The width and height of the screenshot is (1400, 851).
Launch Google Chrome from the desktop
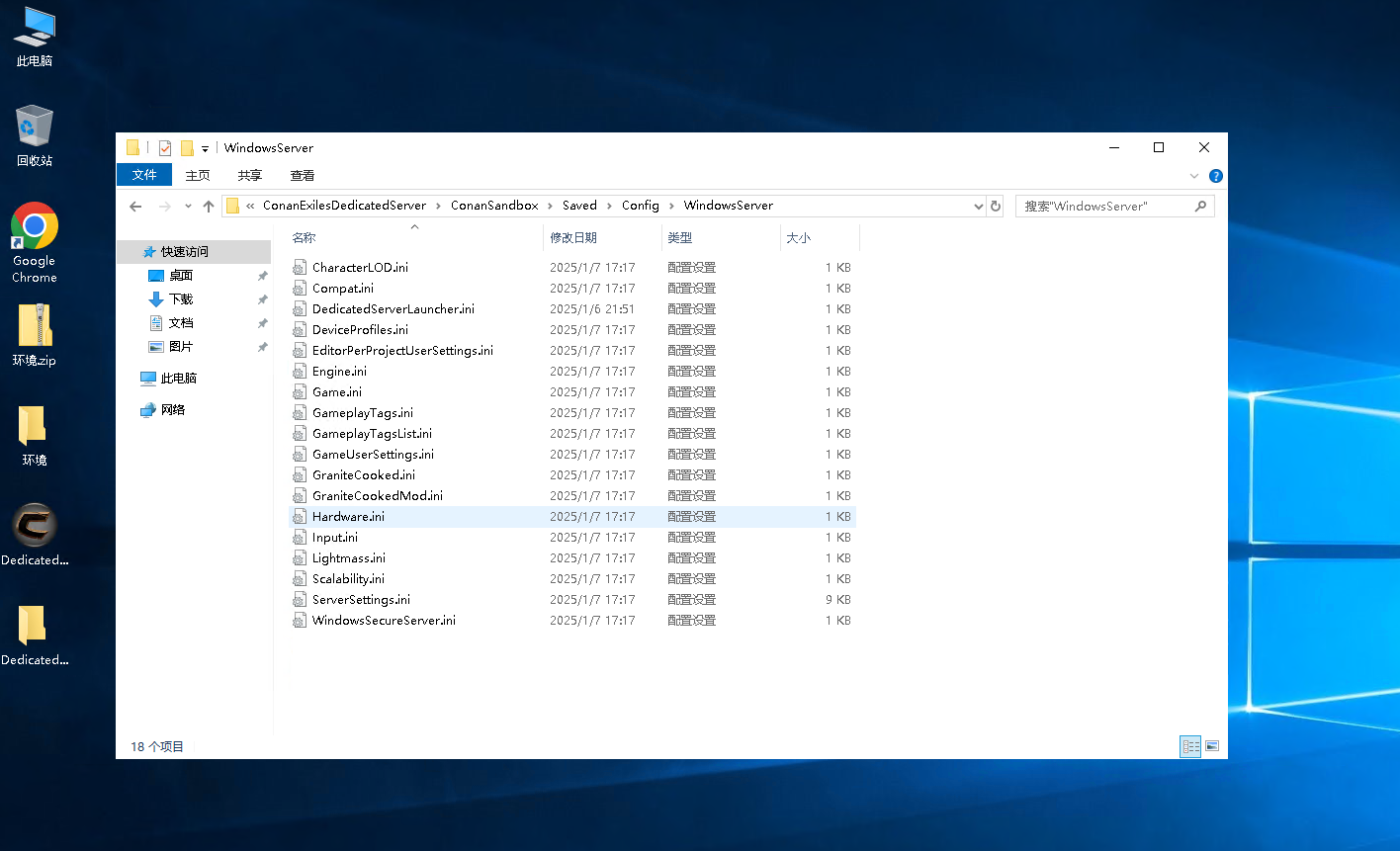click(x=35, y=243)
